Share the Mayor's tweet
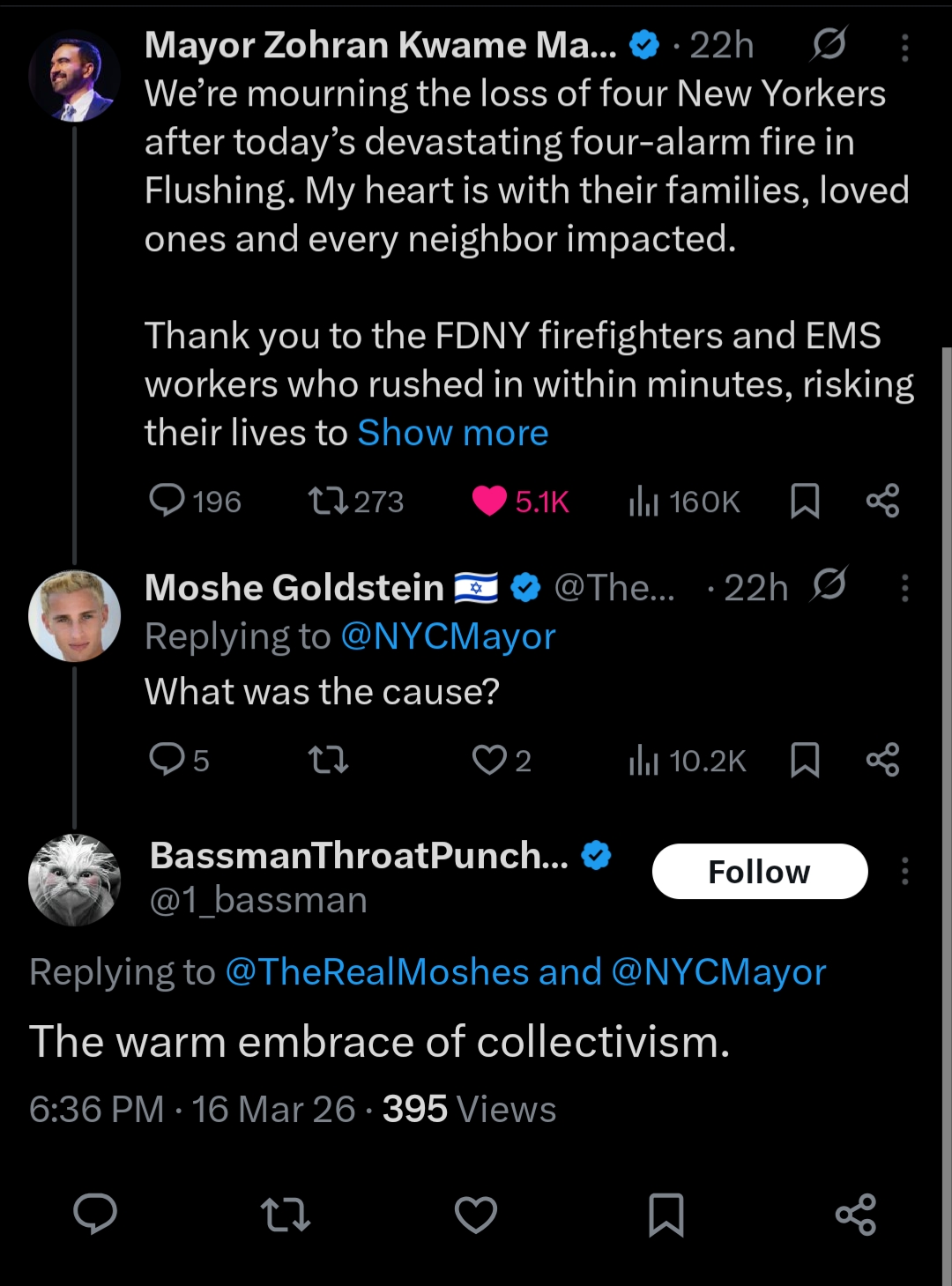Screen dimensions: 952x1286 [882, 501]
